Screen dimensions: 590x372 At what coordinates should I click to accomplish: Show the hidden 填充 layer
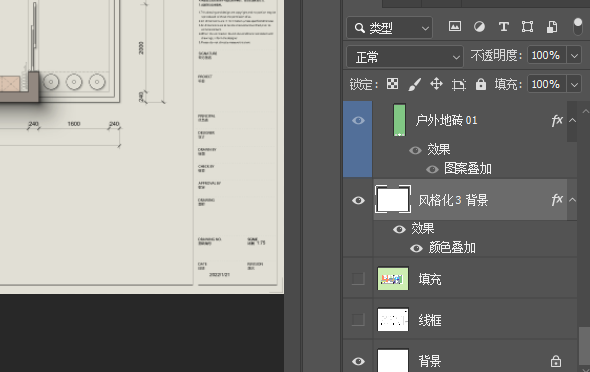358,279
